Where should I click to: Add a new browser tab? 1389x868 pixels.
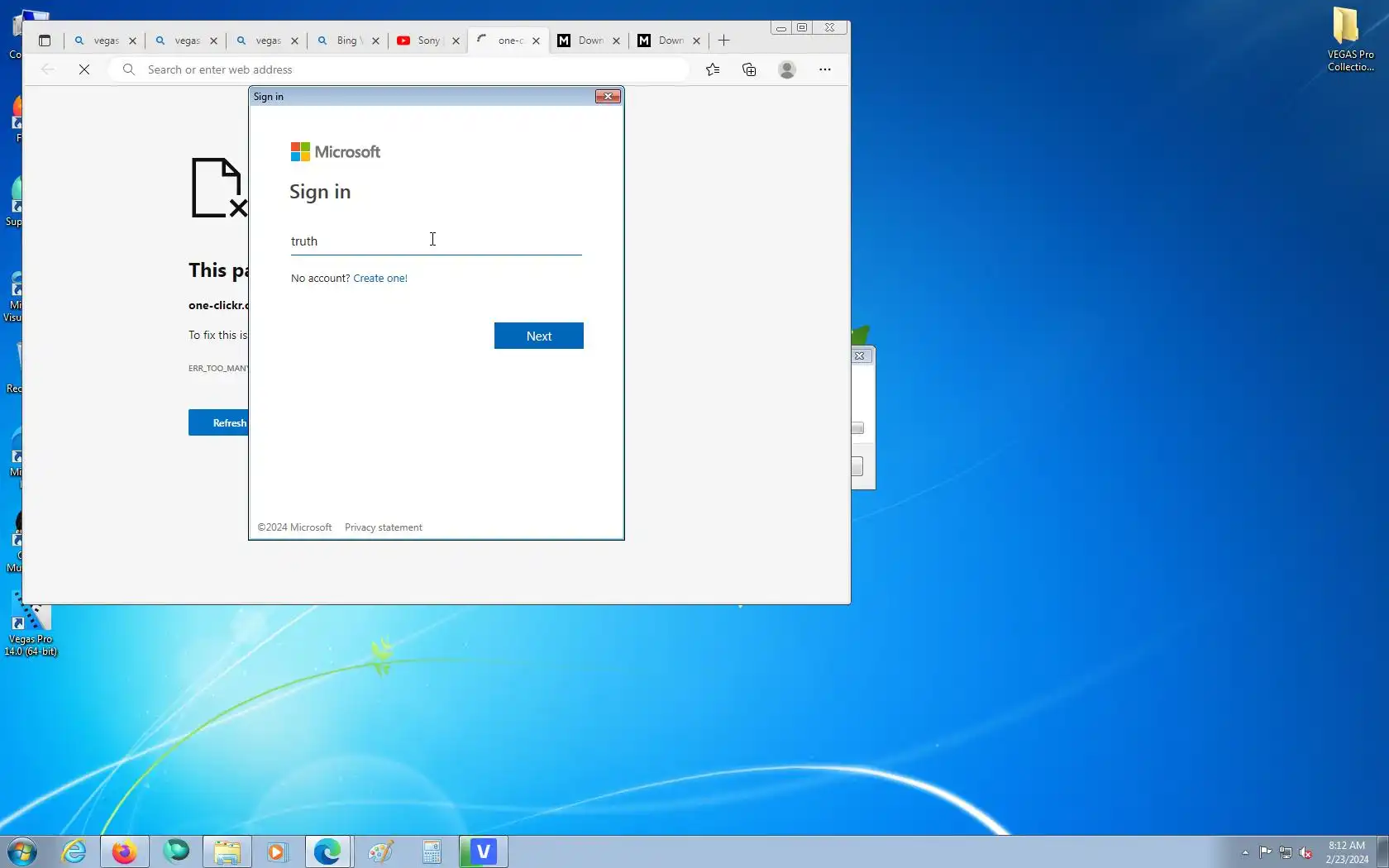point(724,41)
